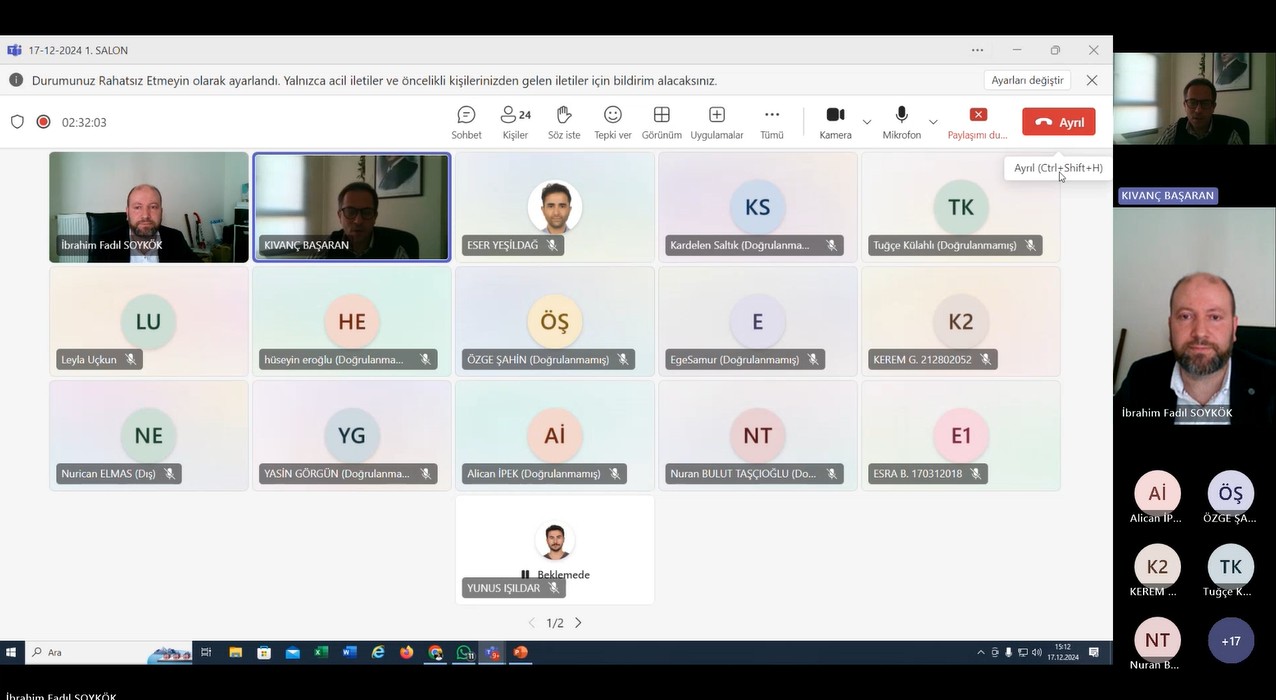The height and width of the screenshot is (700, 1276).
Task: Show the Kişiler participants list
Action: 515,122
